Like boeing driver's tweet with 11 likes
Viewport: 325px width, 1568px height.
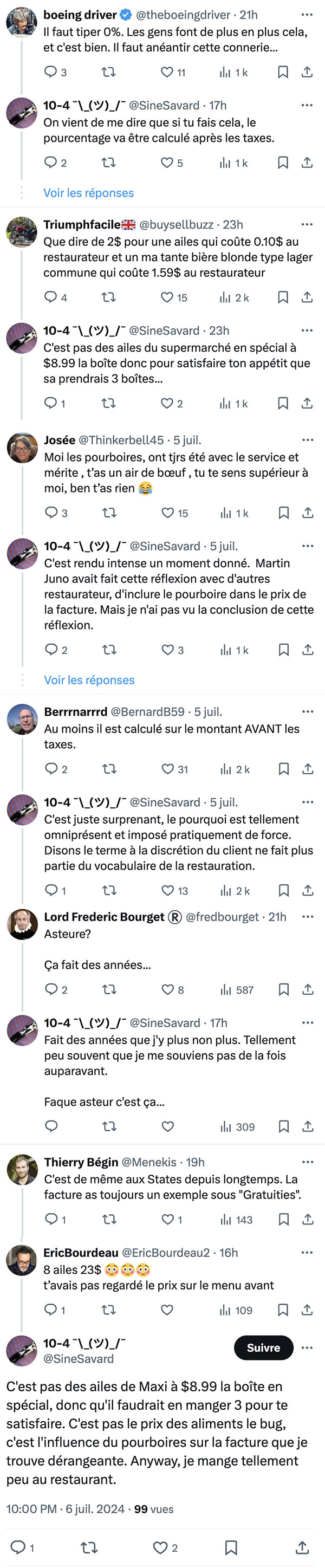coord(173,73)
